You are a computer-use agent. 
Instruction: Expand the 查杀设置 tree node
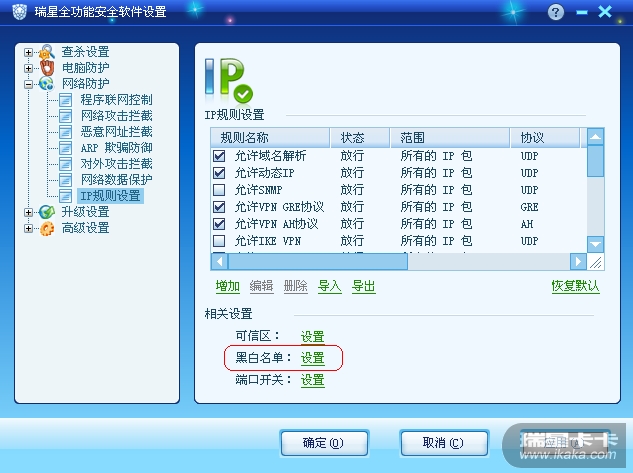pyautogui.click(x=28, y=52)
